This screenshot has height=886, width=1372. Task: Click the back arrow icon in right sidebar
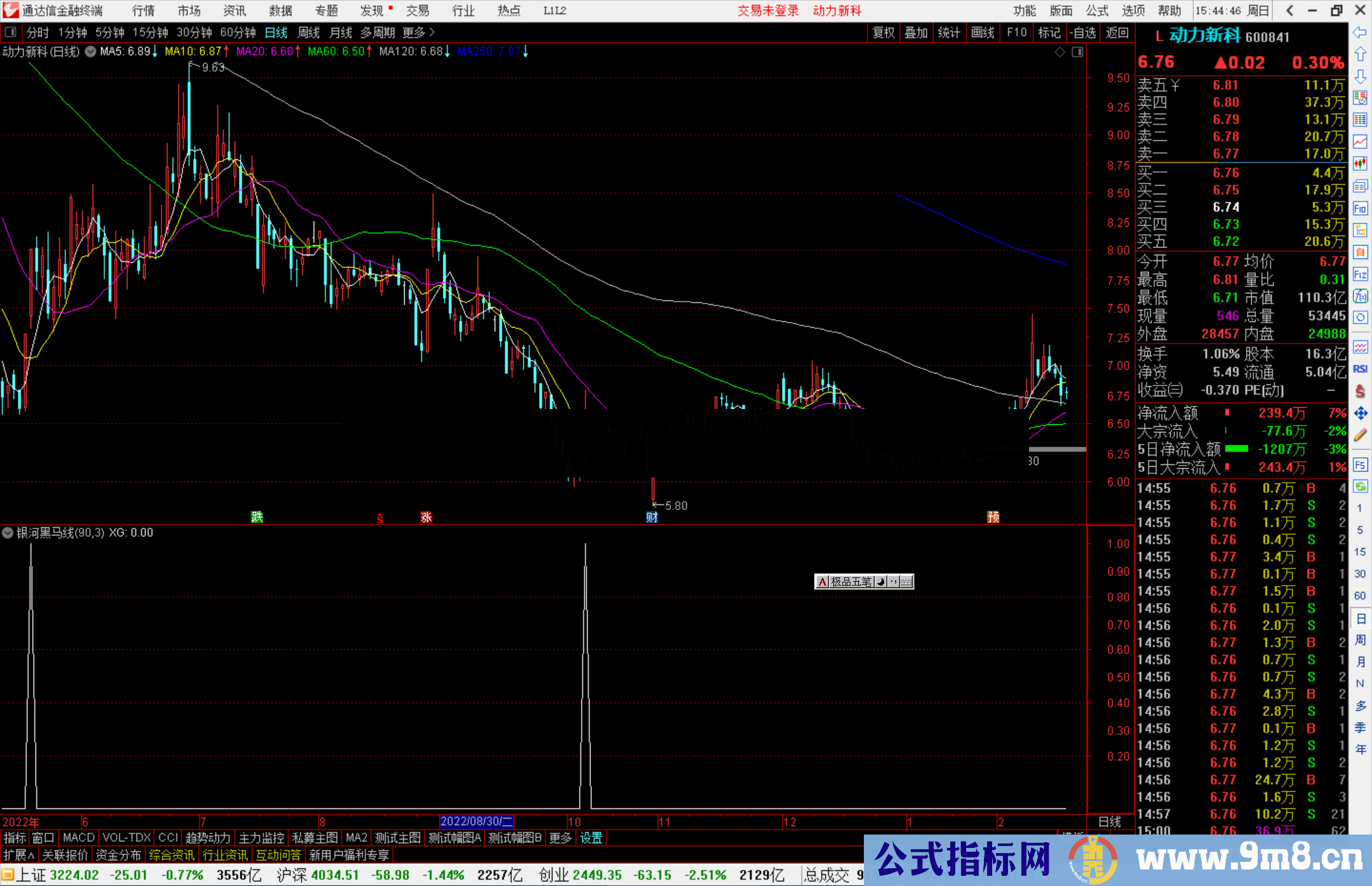pos(1360,32)
